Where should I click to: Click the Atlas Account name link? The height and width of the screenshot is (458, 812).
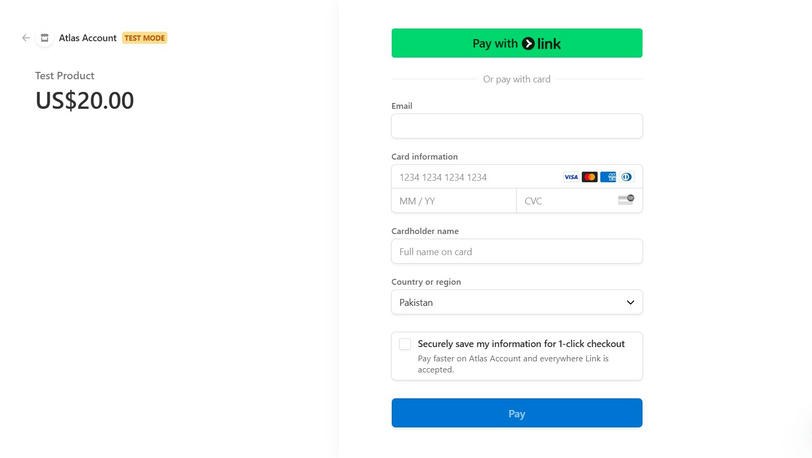coord(88,38)
